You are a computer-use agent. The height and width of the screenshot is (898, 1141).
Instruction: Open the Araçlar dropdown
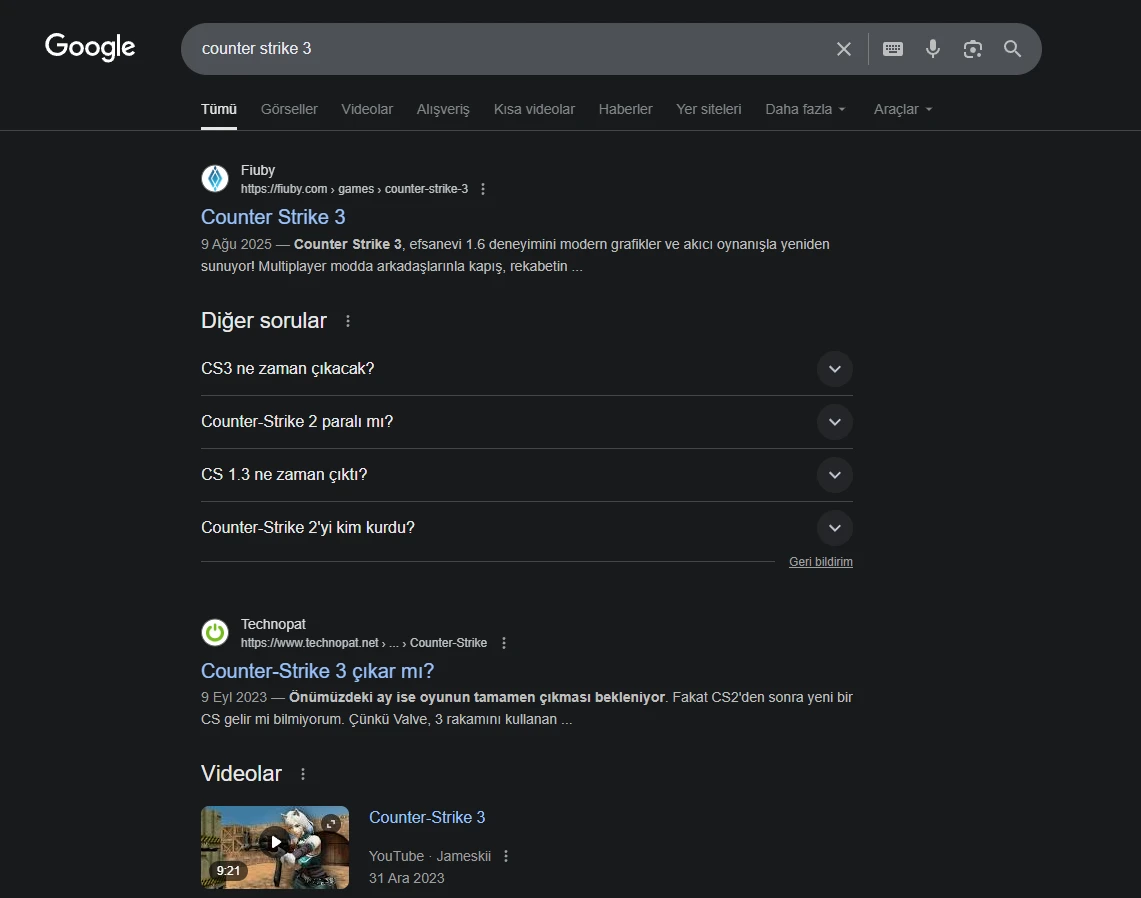(x=902, y=109)
